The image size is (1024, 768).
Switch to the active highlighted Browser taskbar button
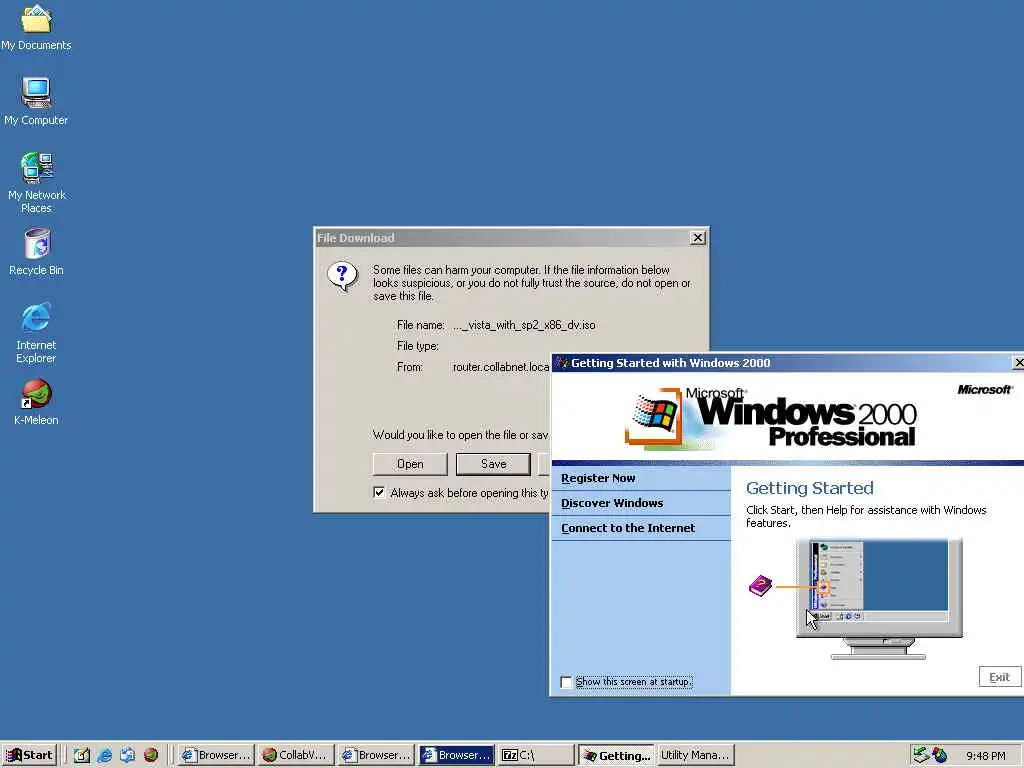pos(456,755)
